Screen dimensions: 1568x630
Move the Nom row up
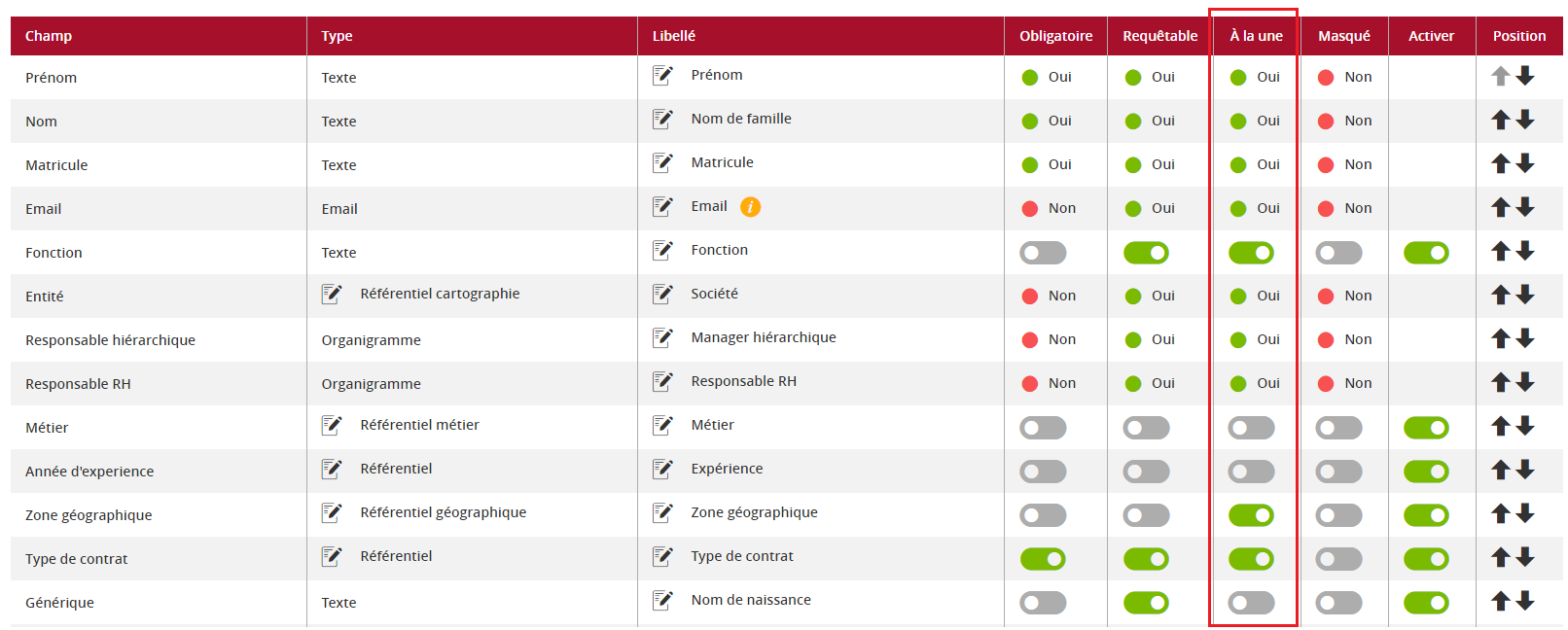pos(1501,121)
